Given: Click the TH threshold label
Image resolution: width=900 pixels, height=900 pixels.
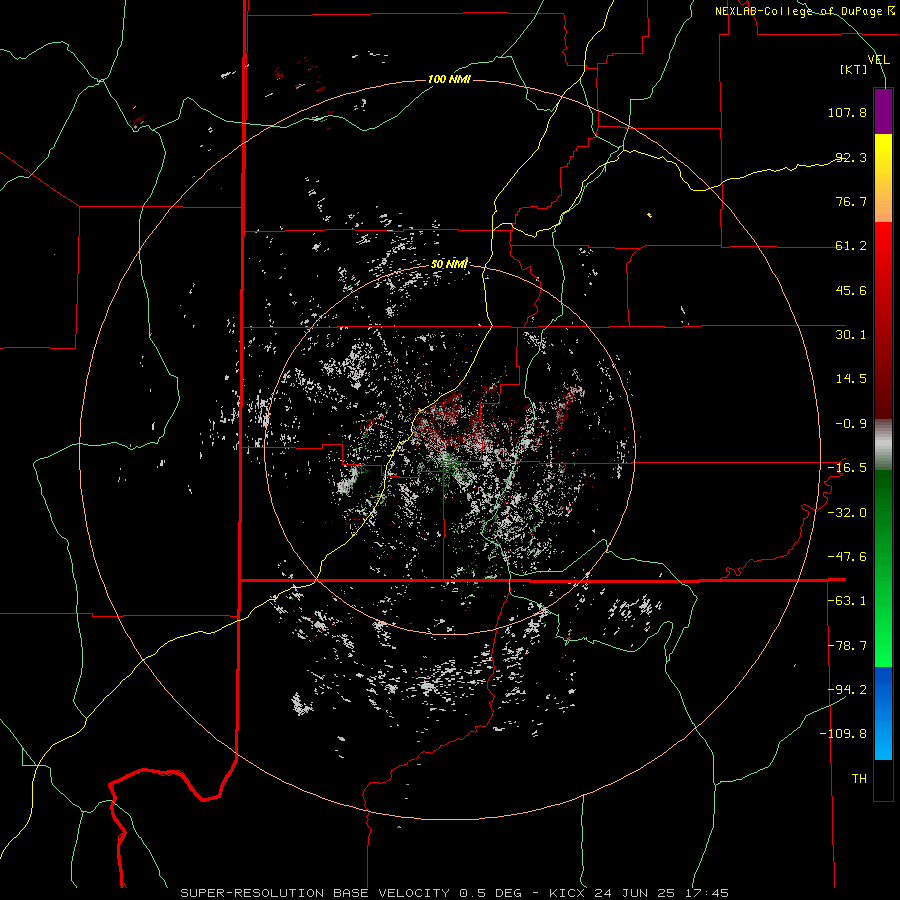Looking at the screenshot, I should [859, 779].
